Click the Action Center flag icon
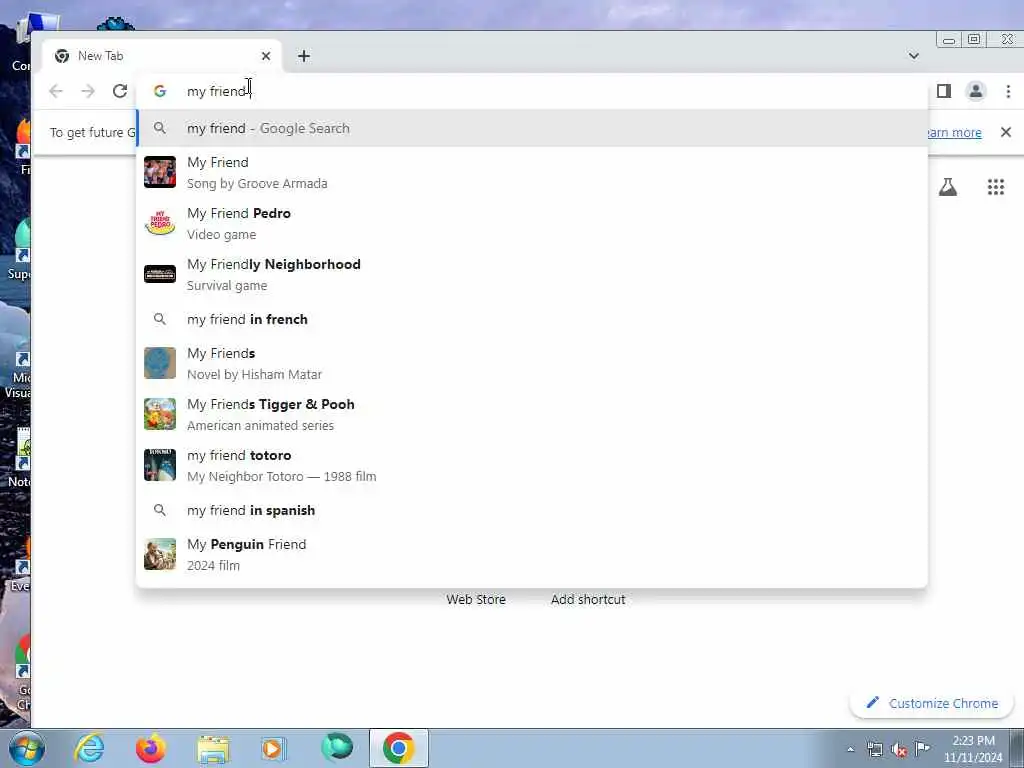Screen dimensions: 1024x768 click(922, 748)
